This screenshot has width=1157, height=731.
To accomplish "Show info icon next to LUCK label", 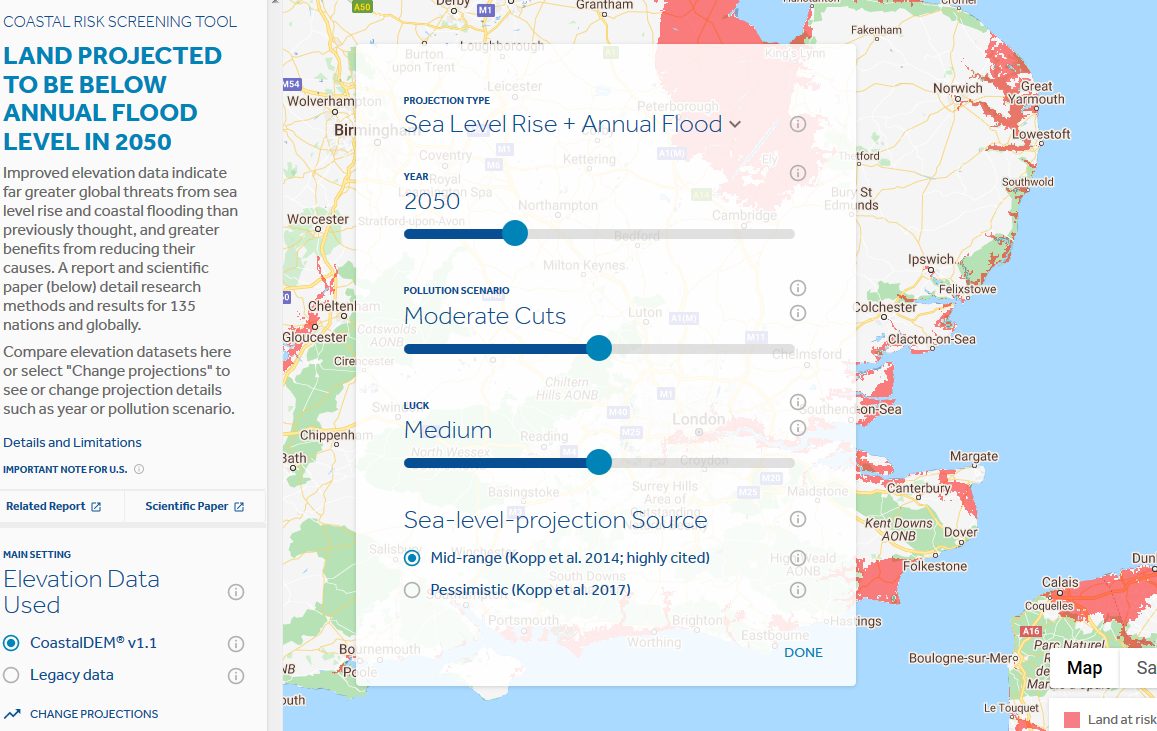I will (798, 402).
